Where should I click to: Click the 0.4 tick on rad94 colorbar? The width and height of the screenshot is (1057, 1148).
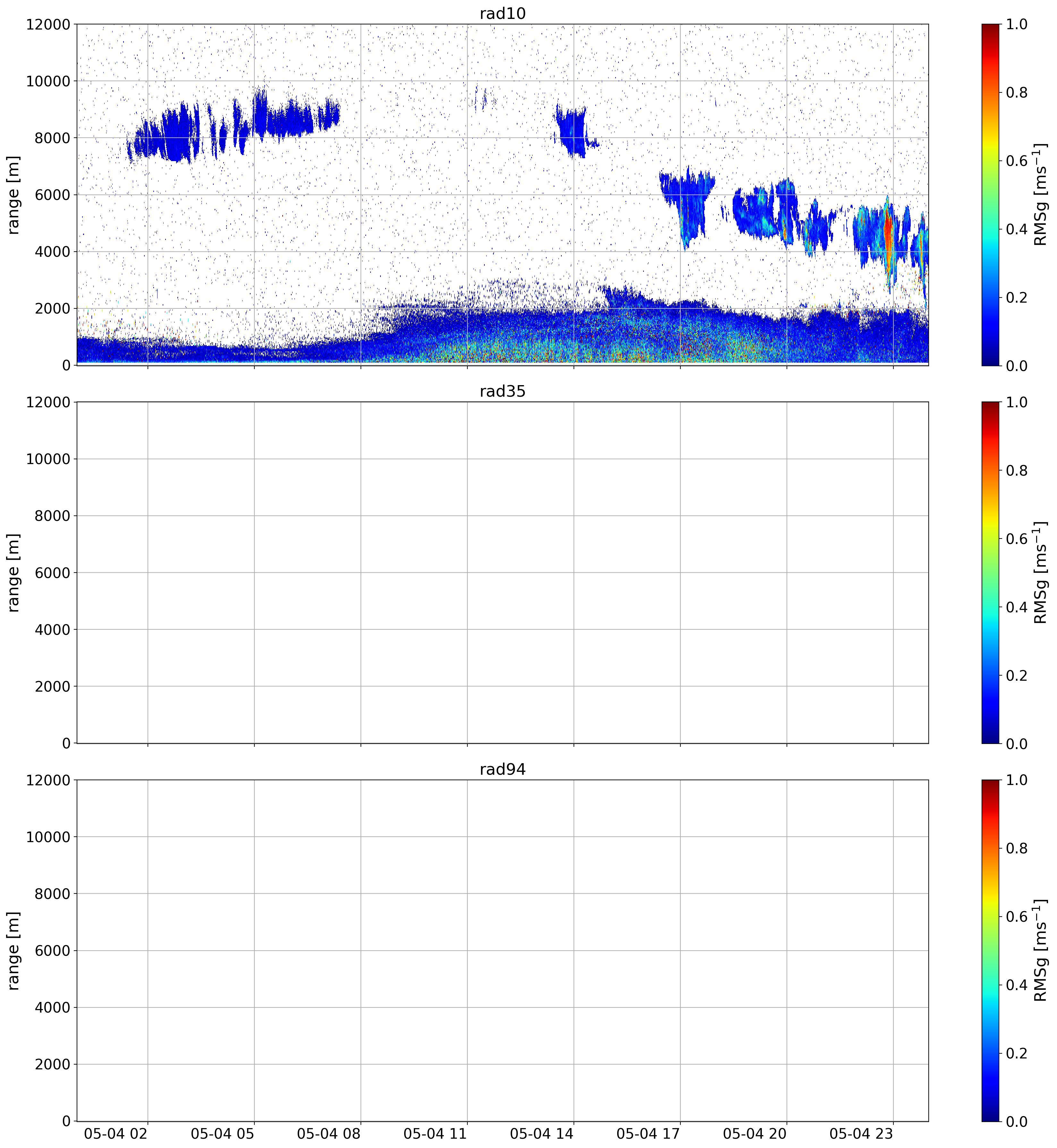tap(1016, 985)
